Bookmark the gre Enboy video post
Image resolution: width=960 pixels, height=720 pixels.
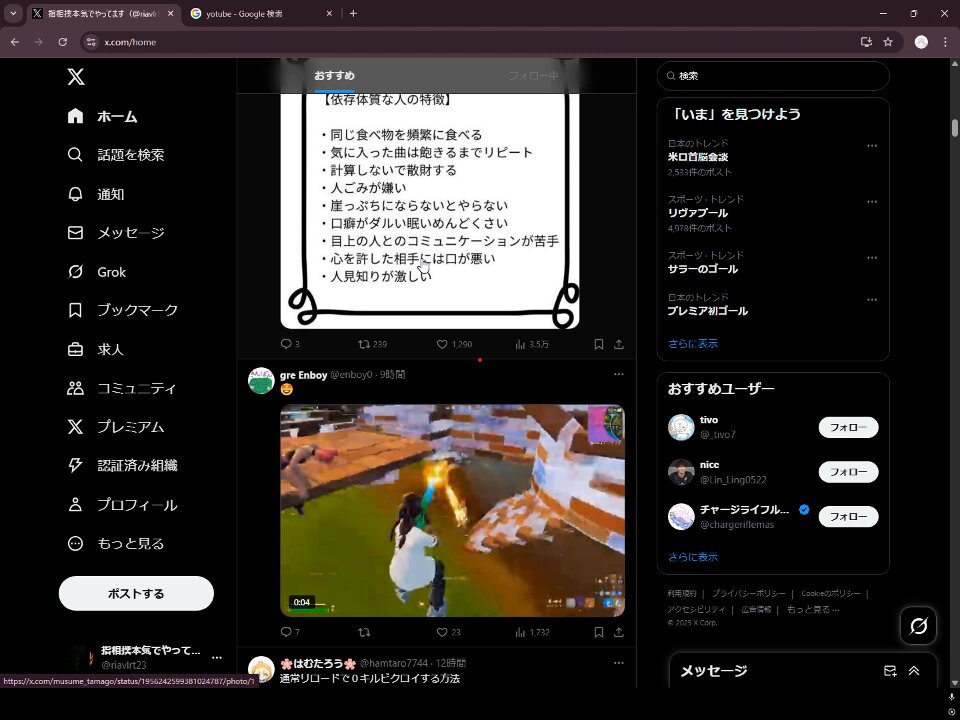coord(599,632)
